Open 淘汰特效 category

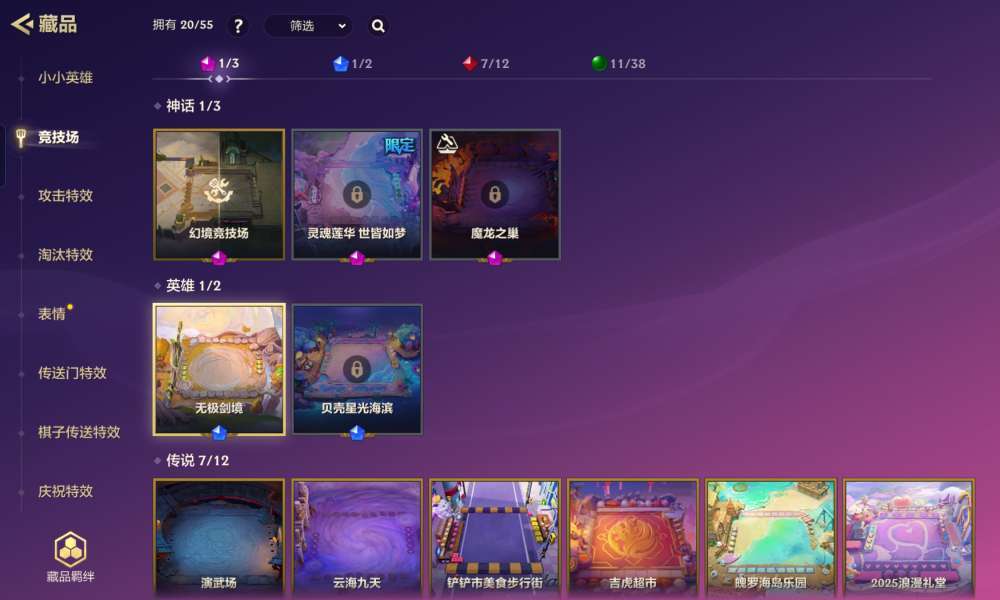point(65,255)
